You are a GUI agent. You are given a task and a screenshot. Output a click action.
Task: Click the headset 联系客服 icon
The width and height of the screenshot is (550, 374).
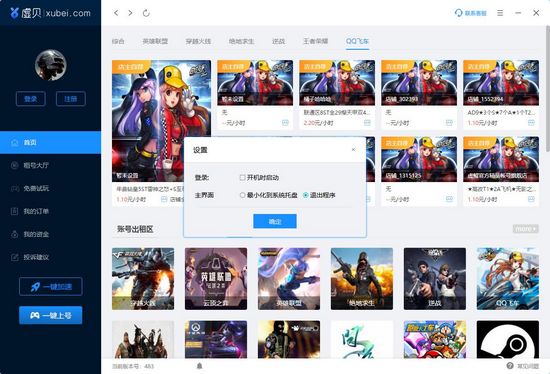458,13
